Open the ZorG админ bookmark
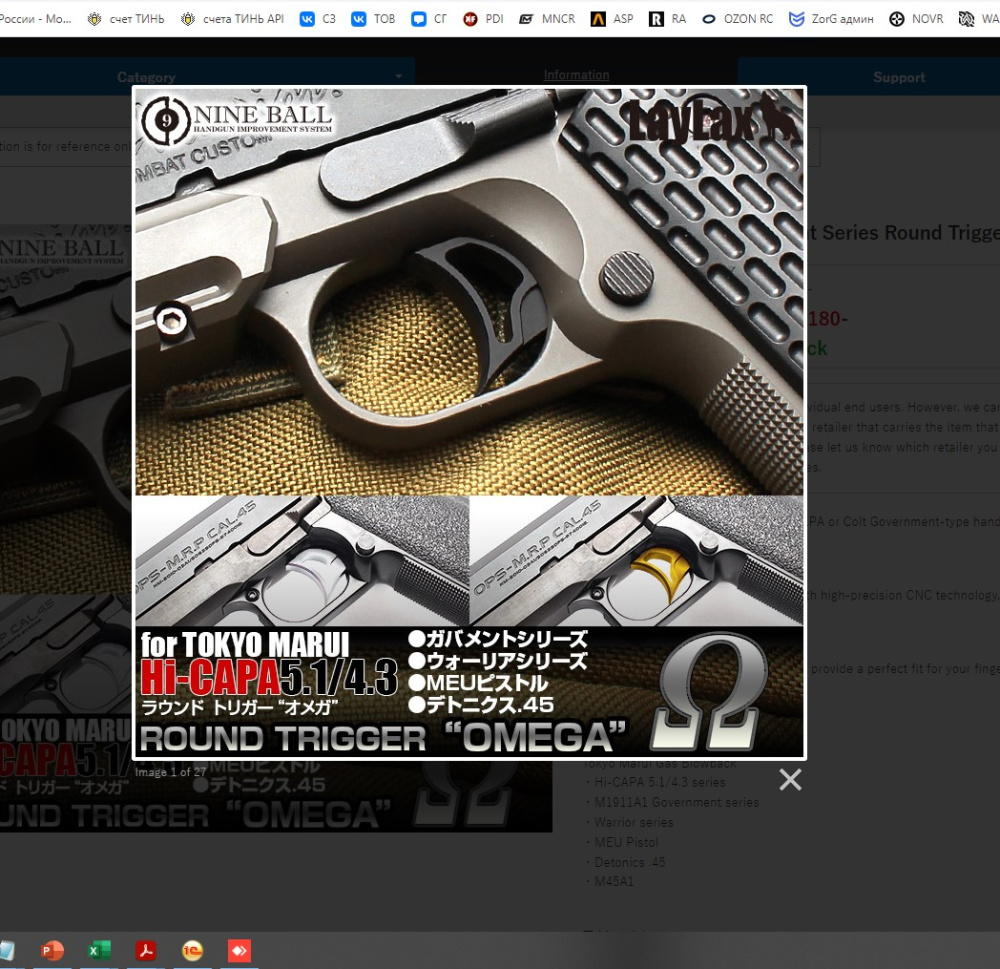This screenshot has height=969, width=1000. pyautogui.click(x=831, y=19)
